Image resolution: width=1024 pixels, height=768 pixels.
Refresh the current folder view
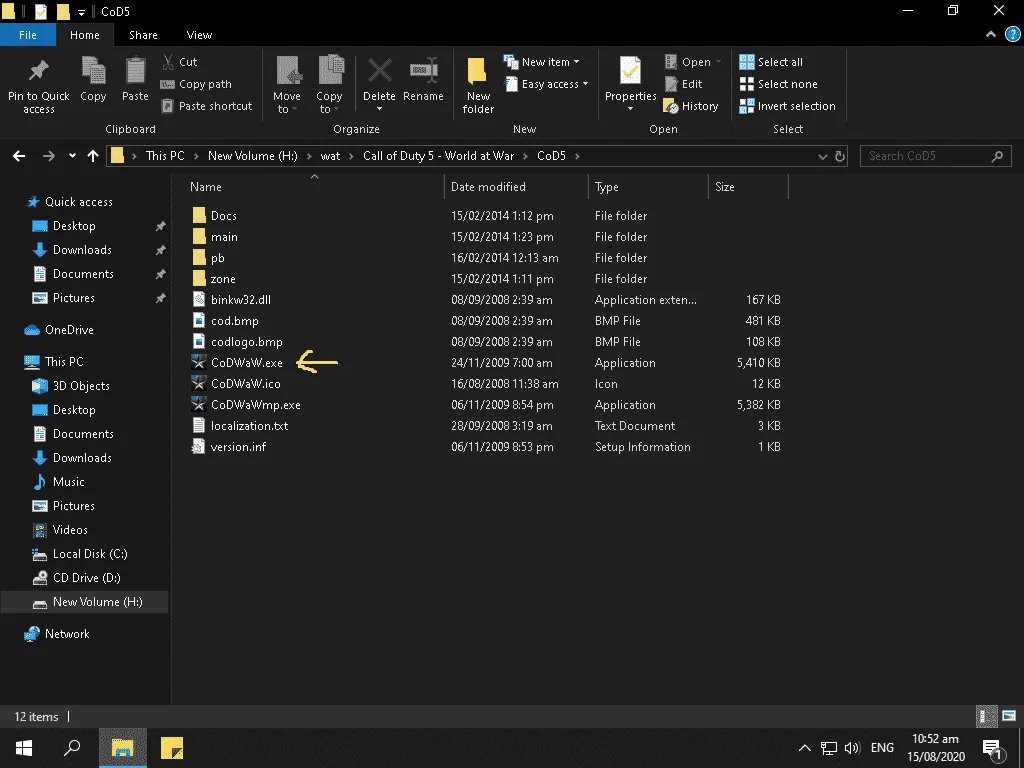840,156
